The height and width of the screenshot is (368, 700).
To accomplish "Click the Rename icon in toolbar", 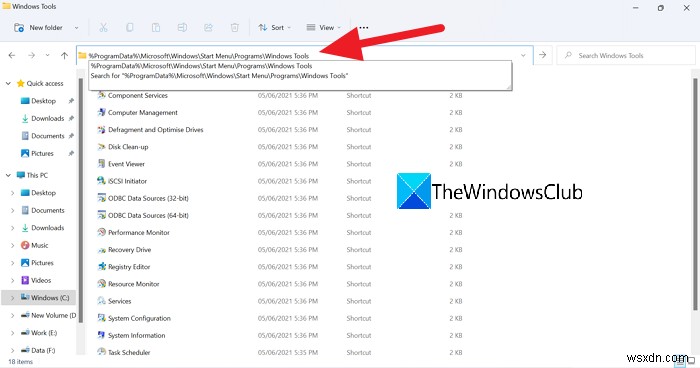I will (x=182, y=28).
